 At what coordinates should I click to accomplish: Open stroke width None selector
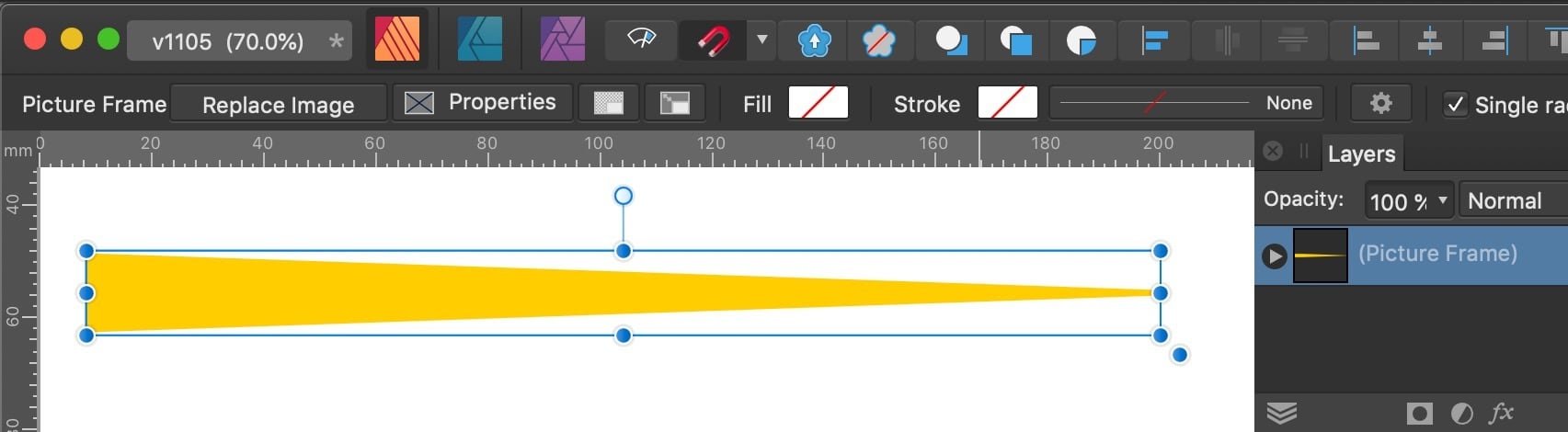tap(1186, 103)
